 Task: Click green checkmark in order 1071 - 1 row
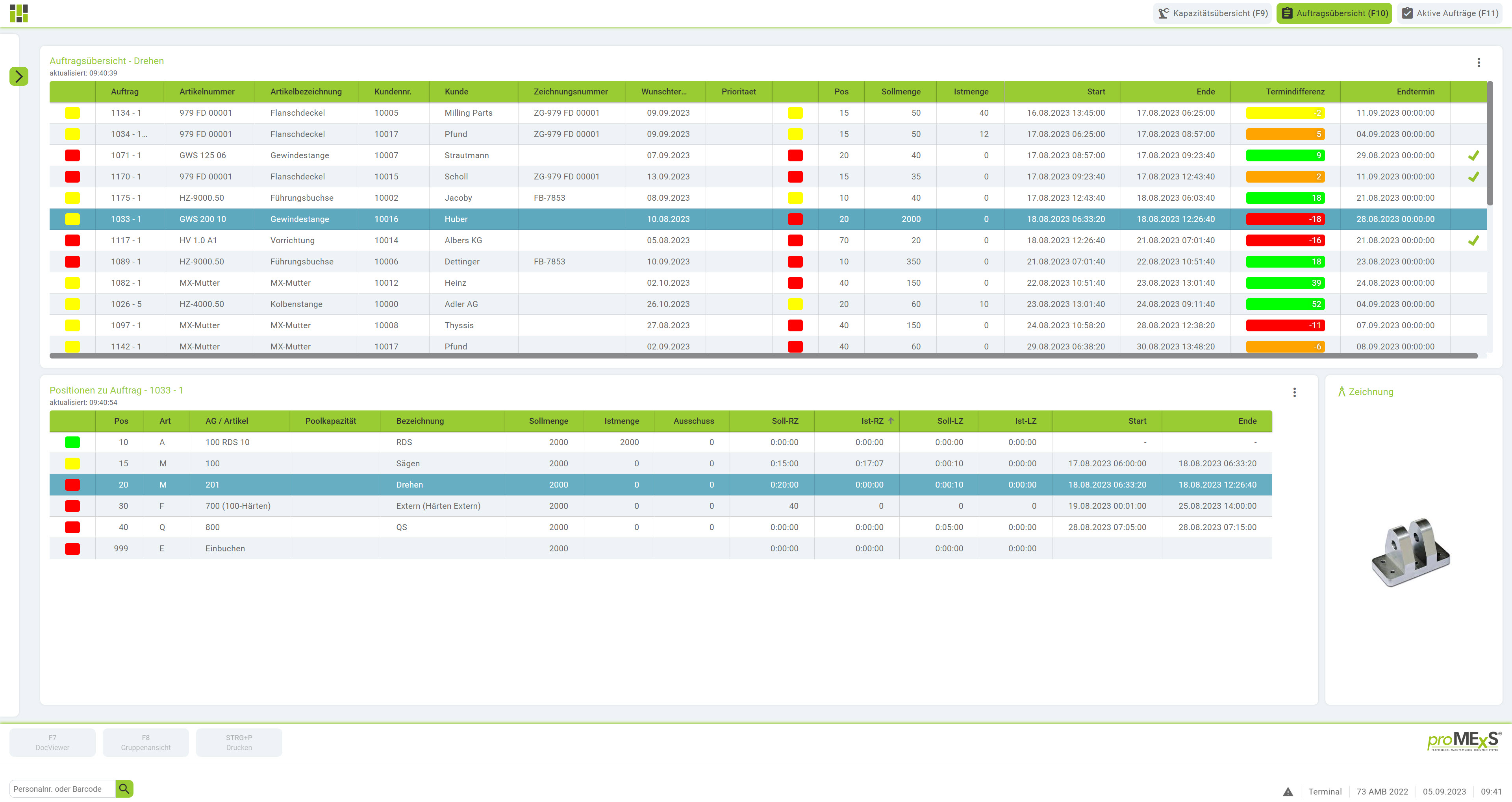coord(1473,155)
